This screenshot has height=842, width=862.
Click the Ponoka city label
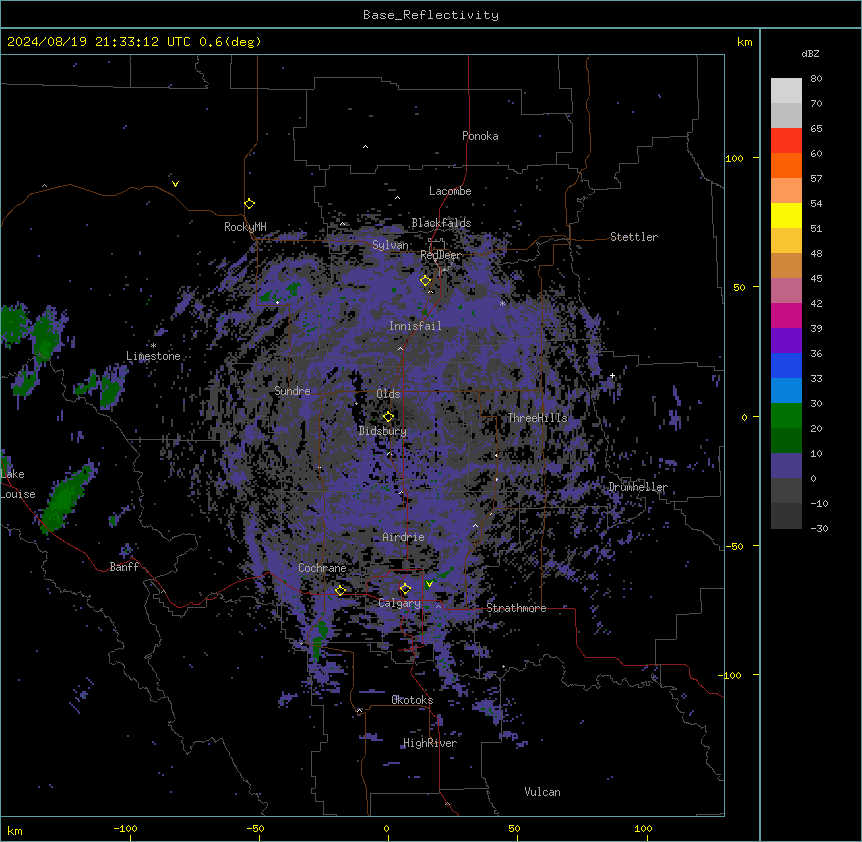point(480,136)
